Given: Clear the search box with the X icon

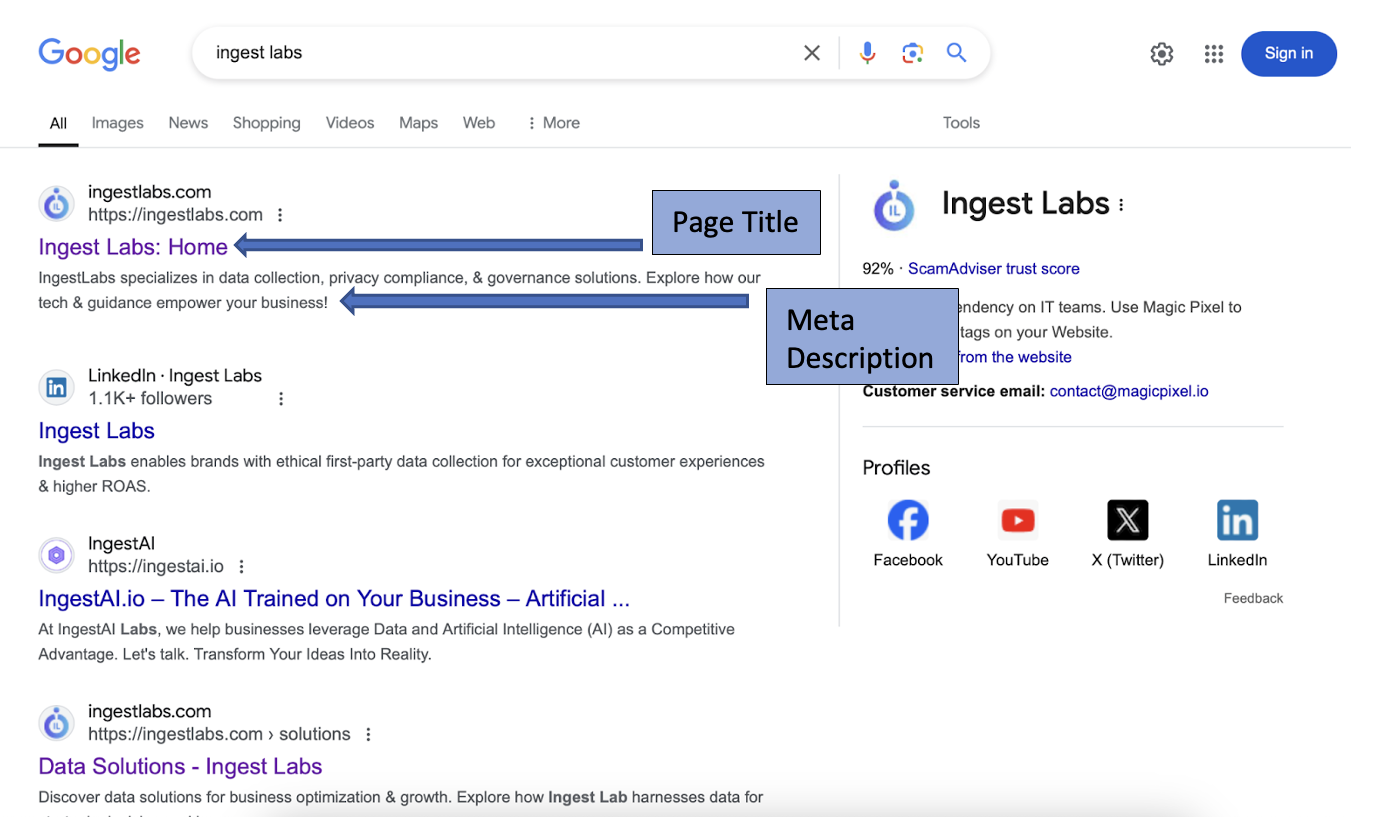Looking at the screenshot, I should pyautogui.click(x=812, y=53).
